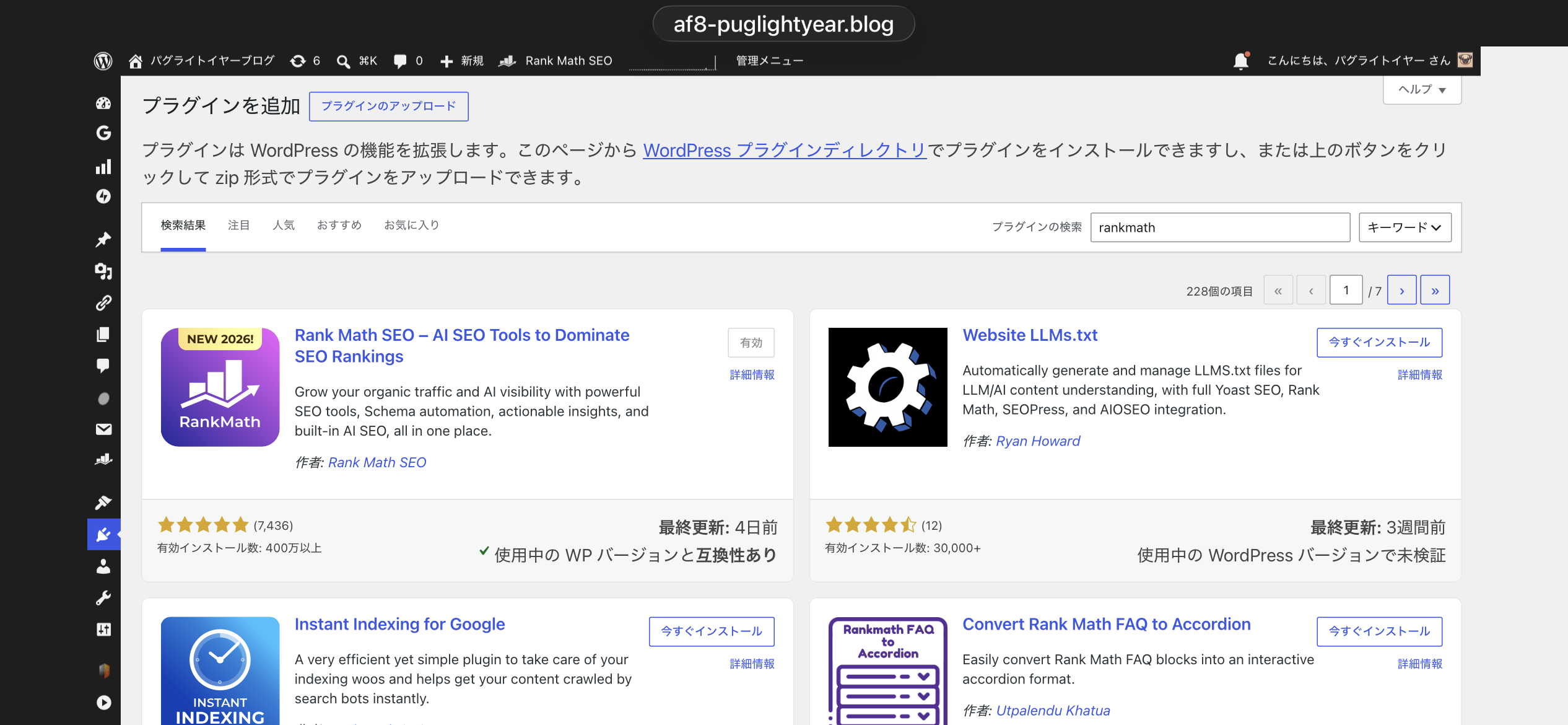Install Convert Rank Math FAQ to Accordion
Viewport: 1568px width, 725px height.
(x=1379, y=631)
